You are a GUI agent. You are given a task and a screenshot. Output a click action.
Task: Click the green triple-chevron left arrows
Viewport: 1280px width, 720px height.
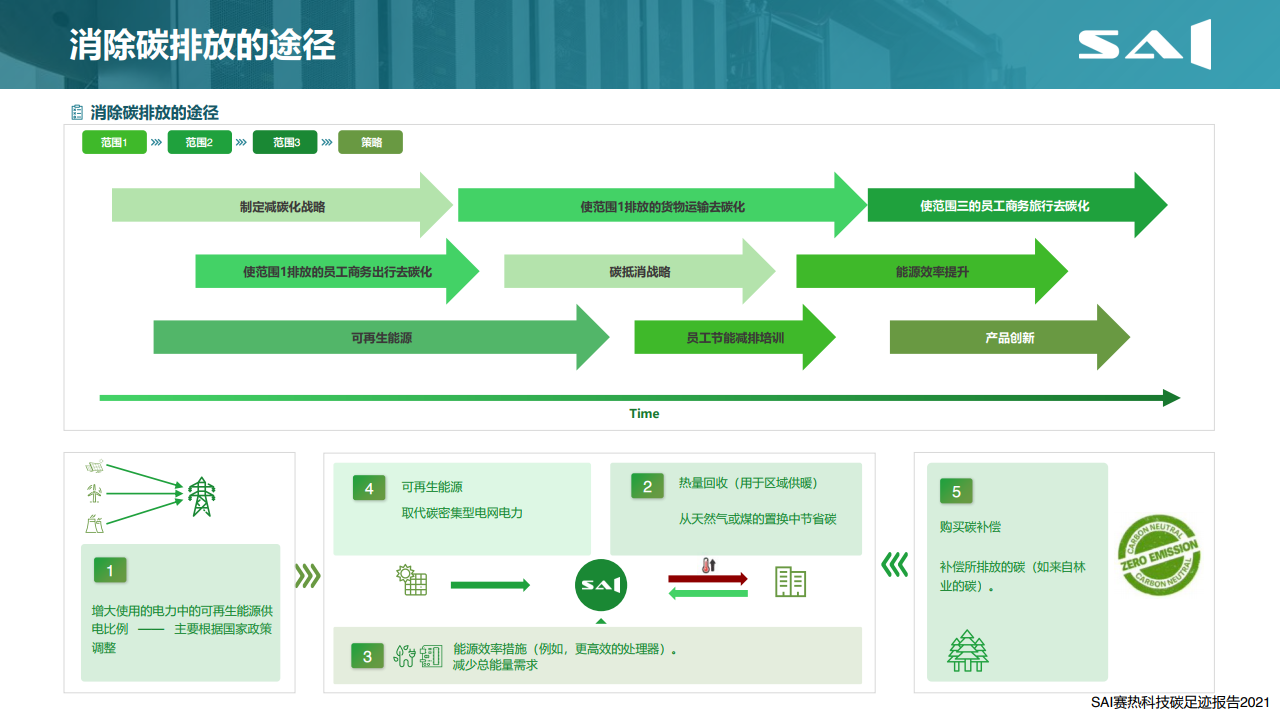[894, 565]
